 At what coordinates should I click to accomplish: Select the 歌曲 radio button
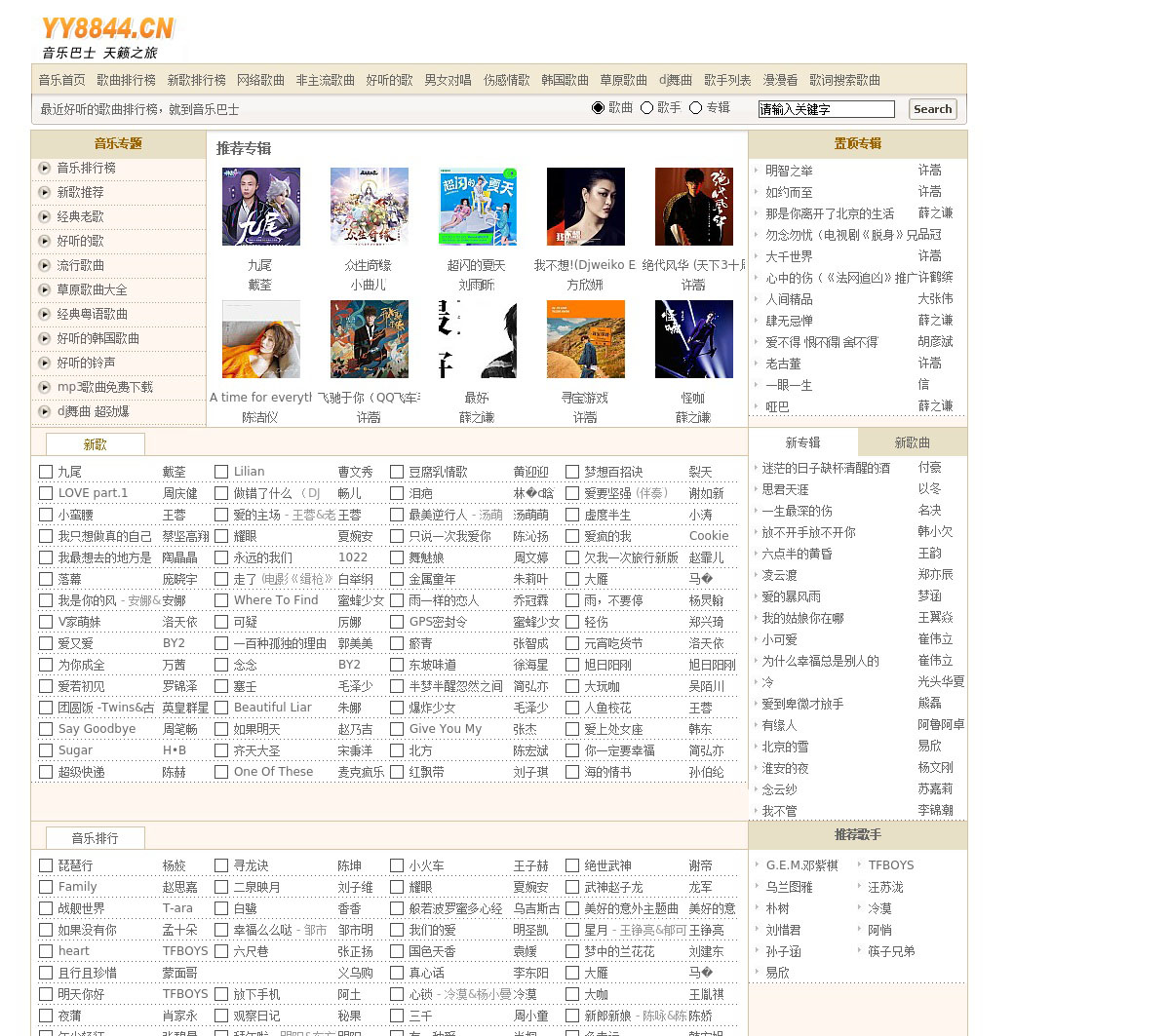598,107
